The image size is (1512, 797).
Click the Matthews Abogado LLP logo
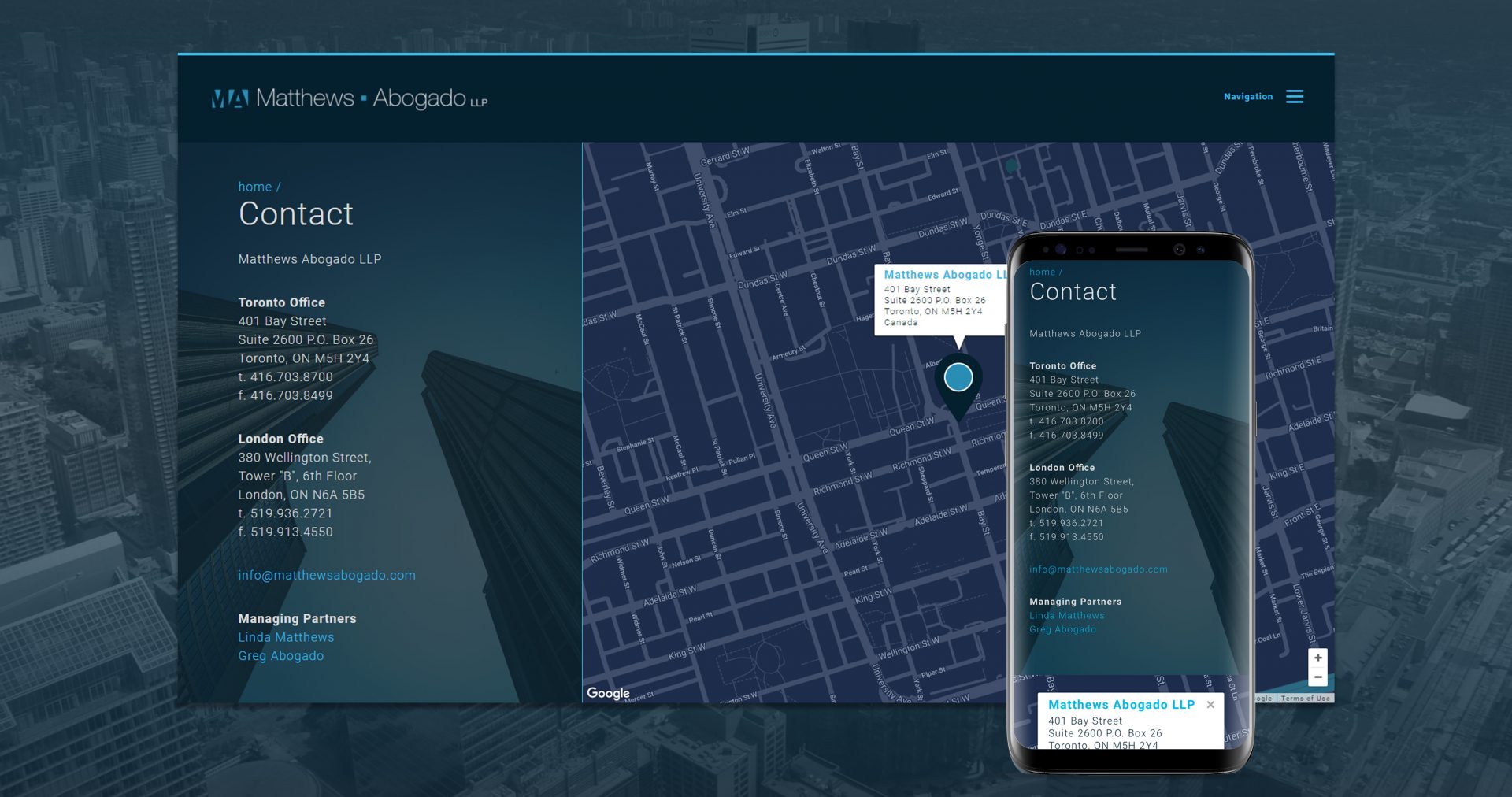(350, 98)
